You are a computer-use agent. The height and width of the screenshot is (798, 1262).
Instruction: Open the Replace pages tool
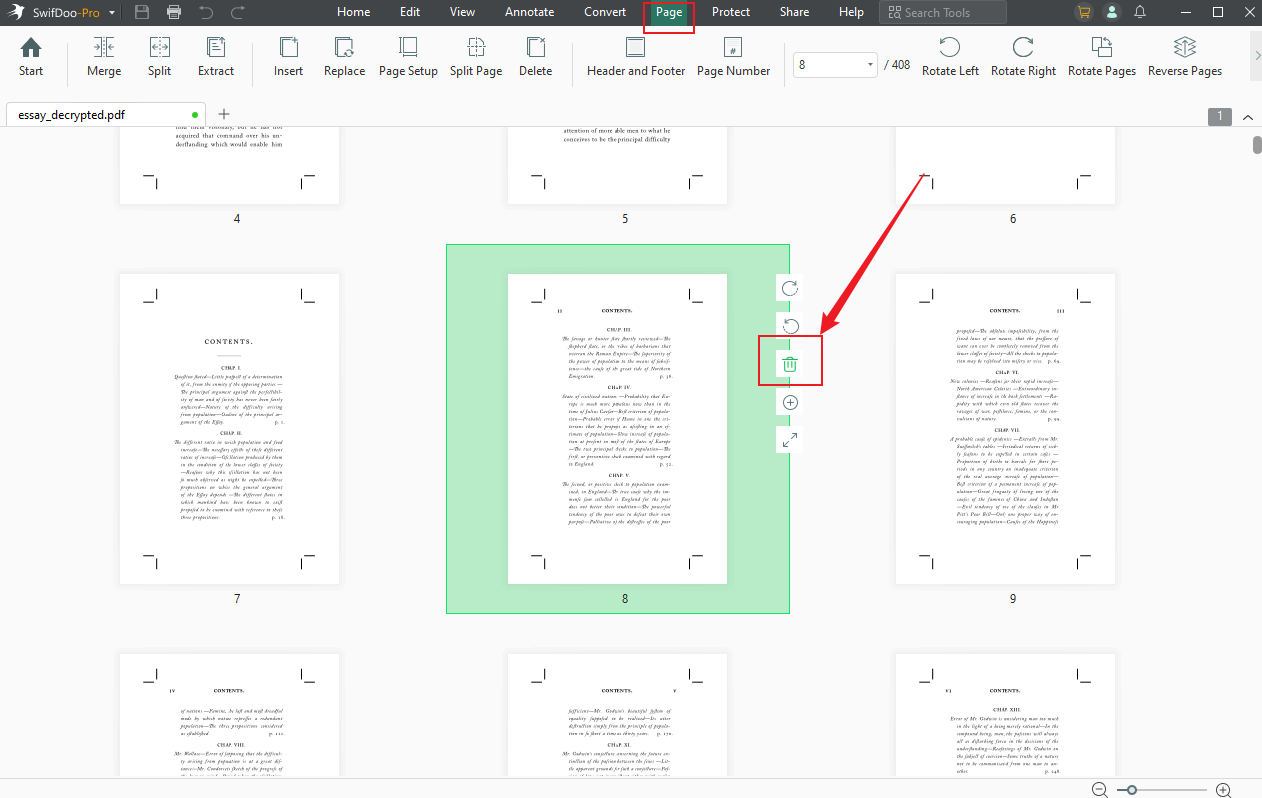[x=344, y=57]
